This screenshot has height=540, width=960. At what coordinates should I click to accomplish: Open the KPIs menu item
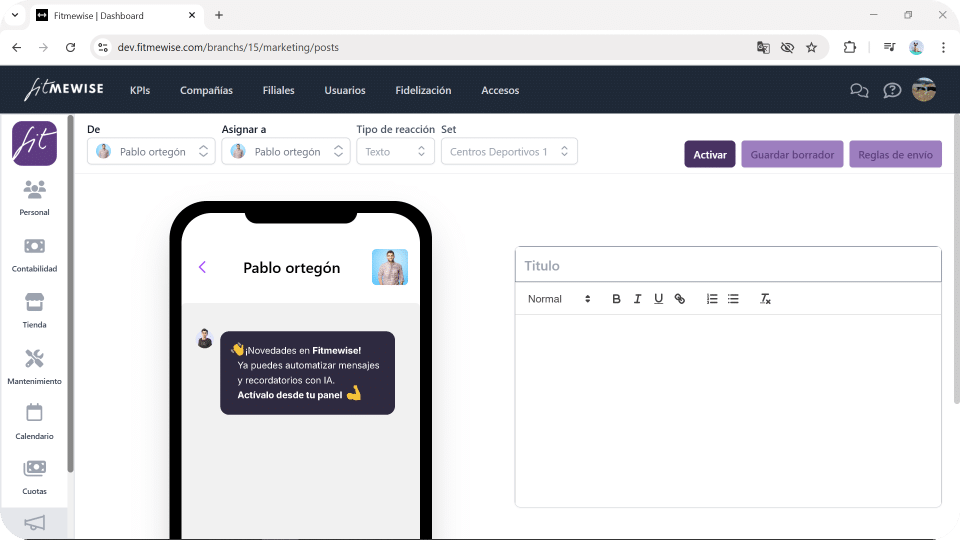point(140,90)
